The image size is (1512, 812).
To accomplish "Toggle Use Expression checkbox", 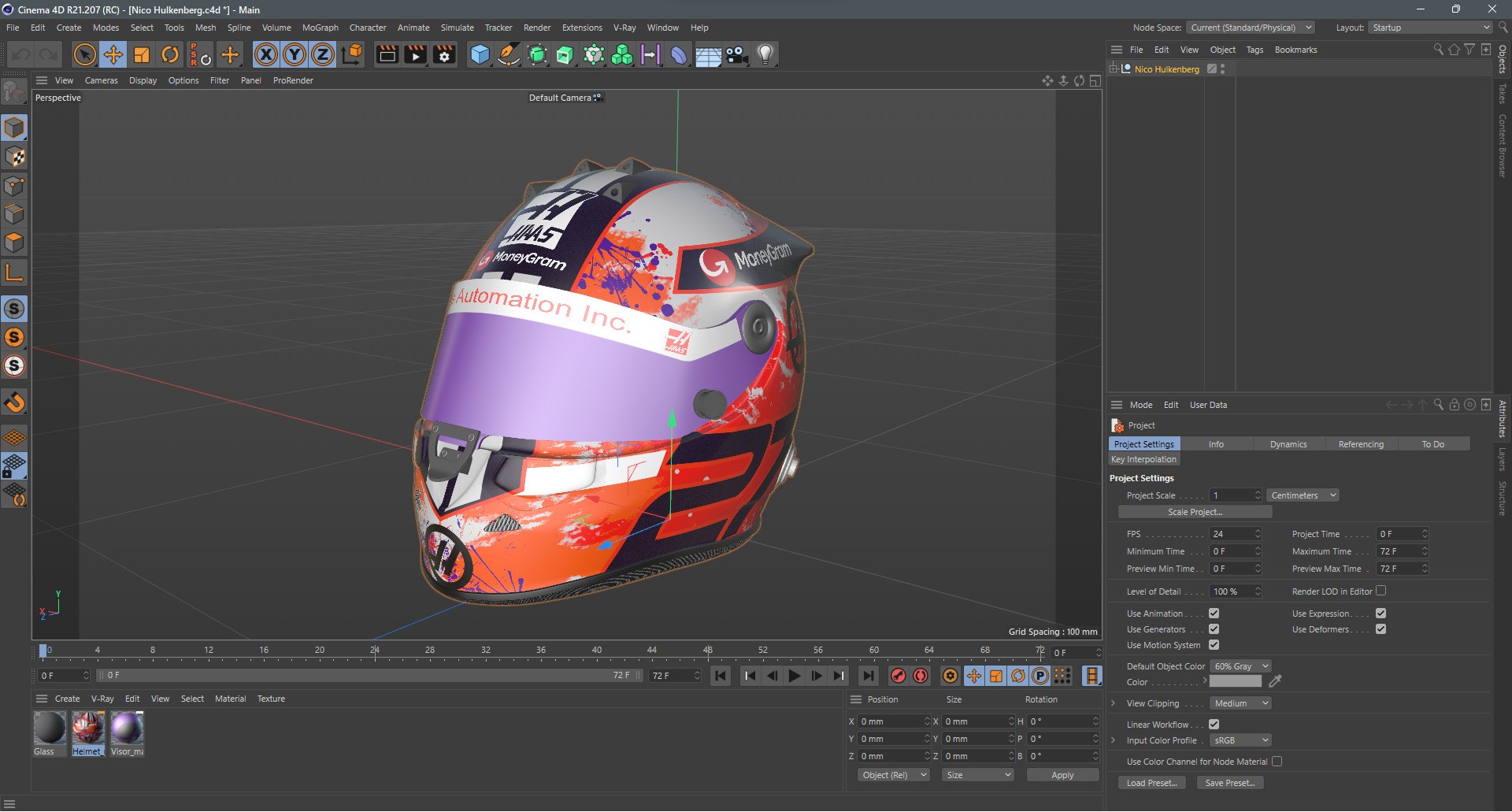I will (1380, 614).
